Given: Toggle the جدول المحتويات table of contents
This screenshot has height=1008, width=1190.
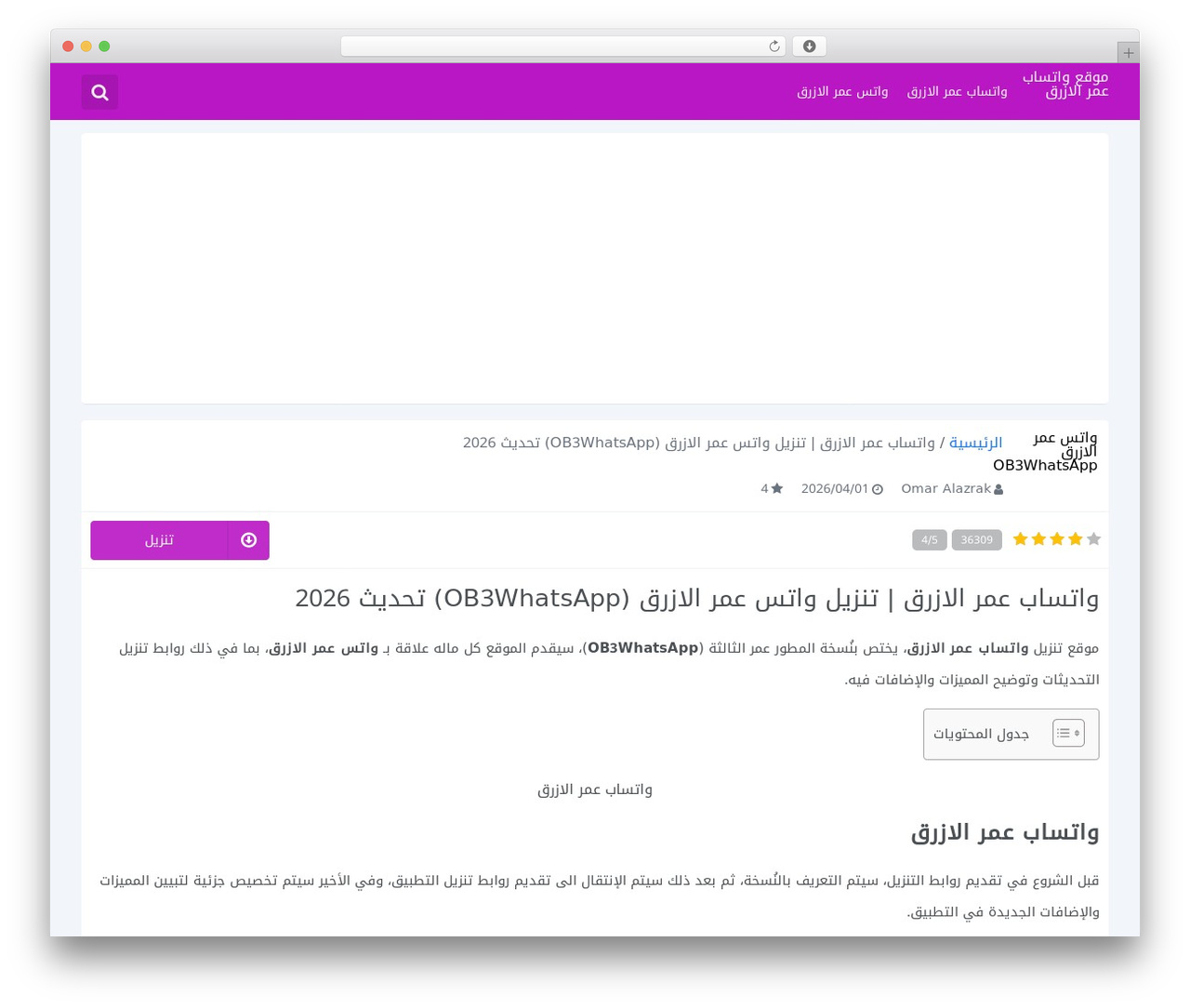Looking at the screenshot, I should click(1068, 733).
